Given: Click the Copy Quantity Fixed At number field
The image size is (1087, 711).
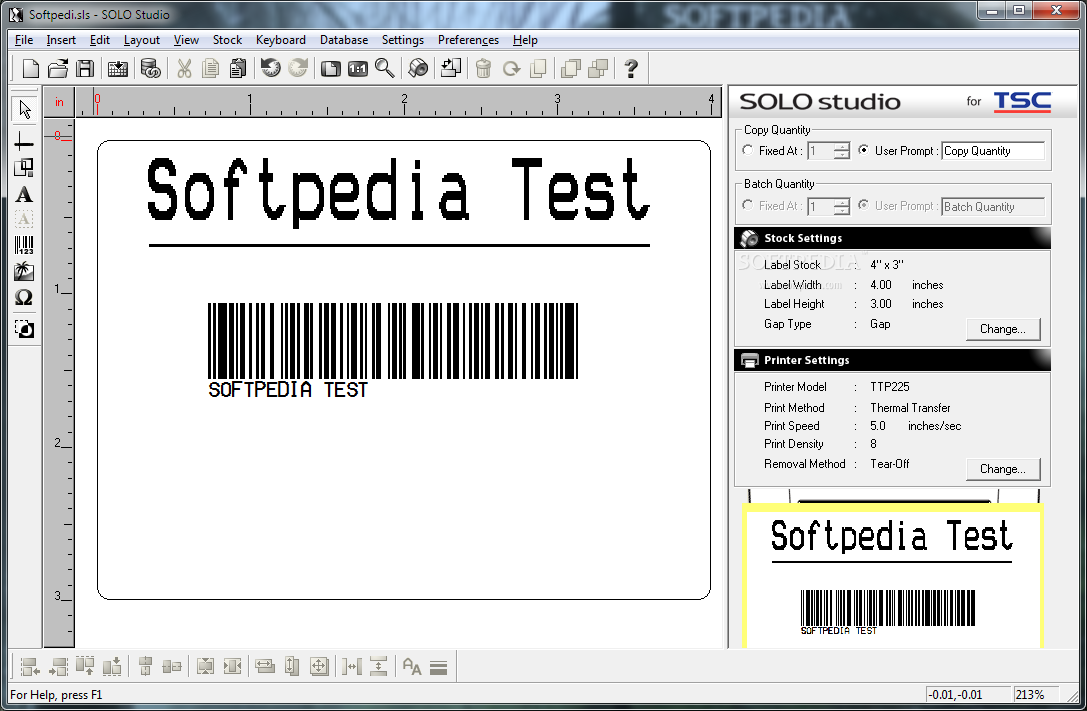Looking at the screenshot, I should pos(820,150).
